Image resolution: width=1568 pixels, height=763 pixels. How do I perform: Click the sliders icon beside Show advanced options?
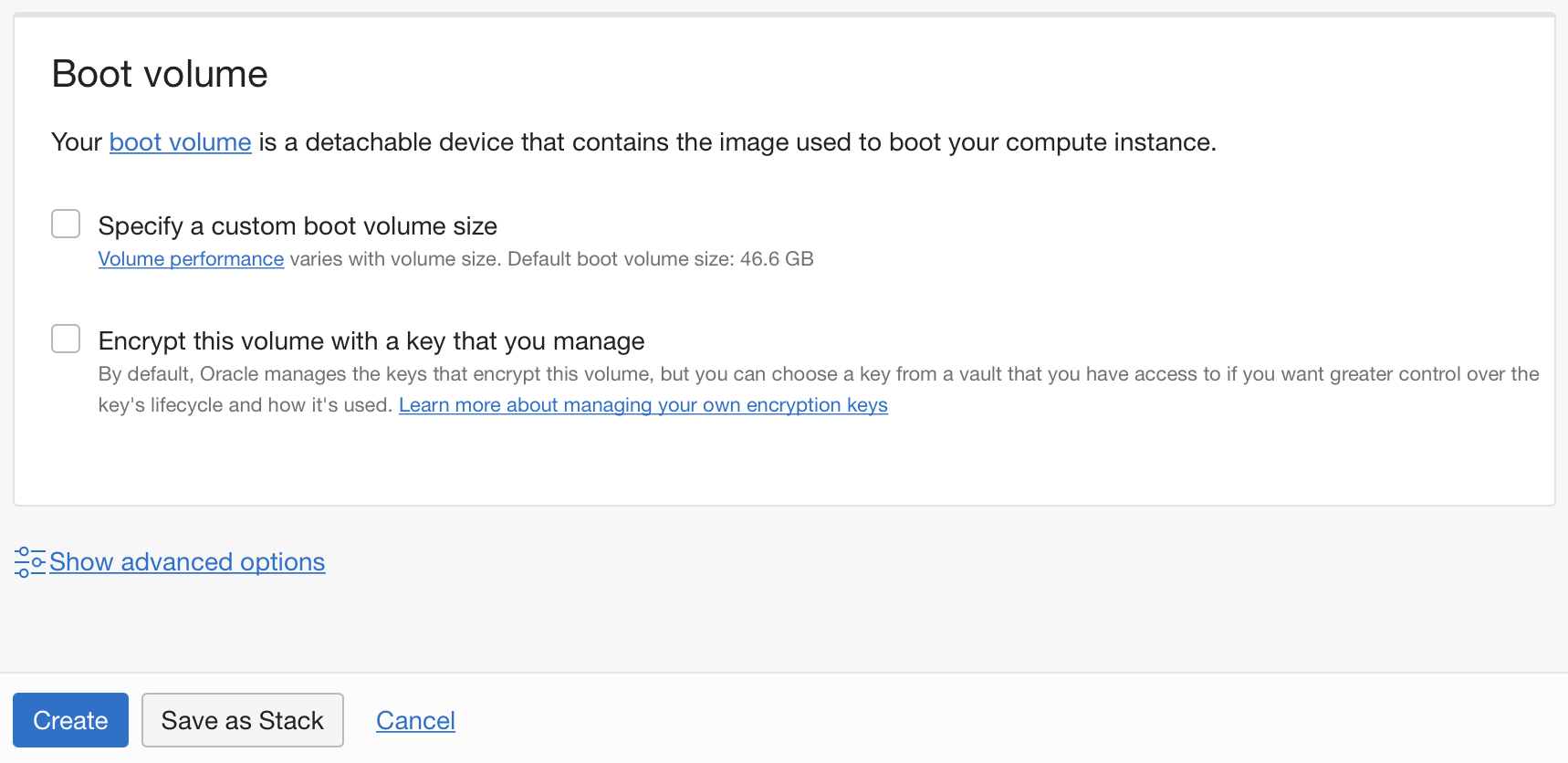coord(29,562)
